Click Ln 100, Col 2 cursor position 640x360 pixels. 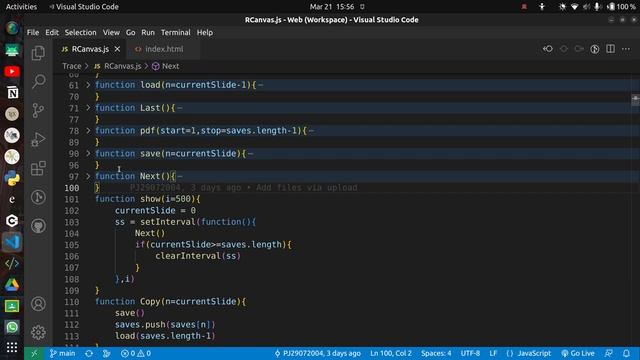[x=391, y=353]
